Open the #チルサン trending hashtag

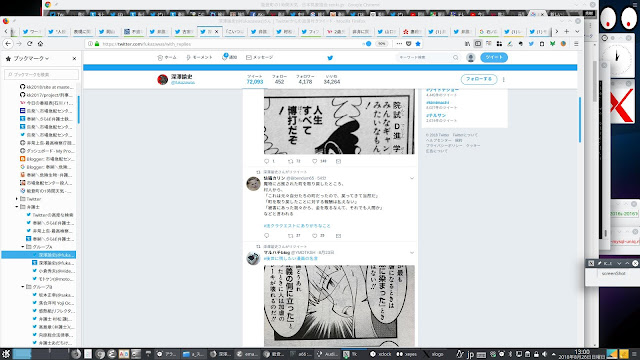436,116
